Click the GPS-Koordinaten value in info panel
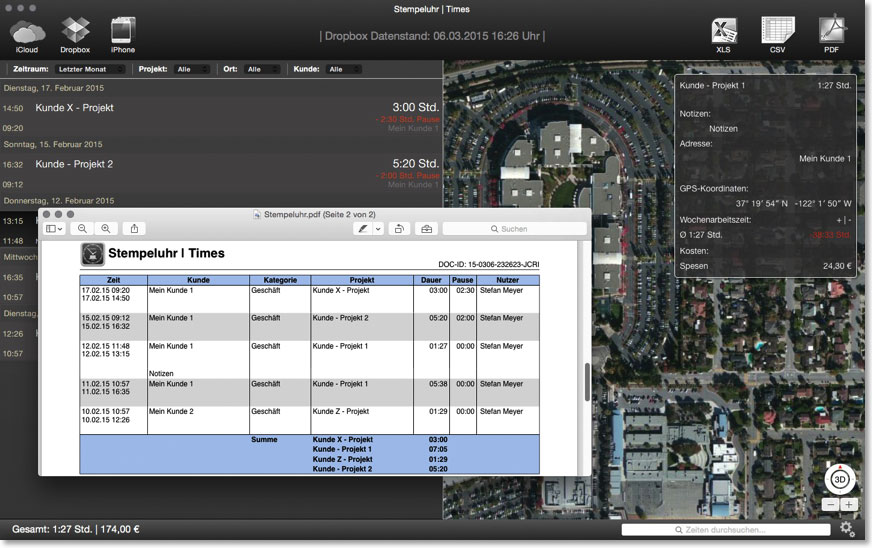The width and height of the screenshot is (872, 548). [x=794, y=204]
